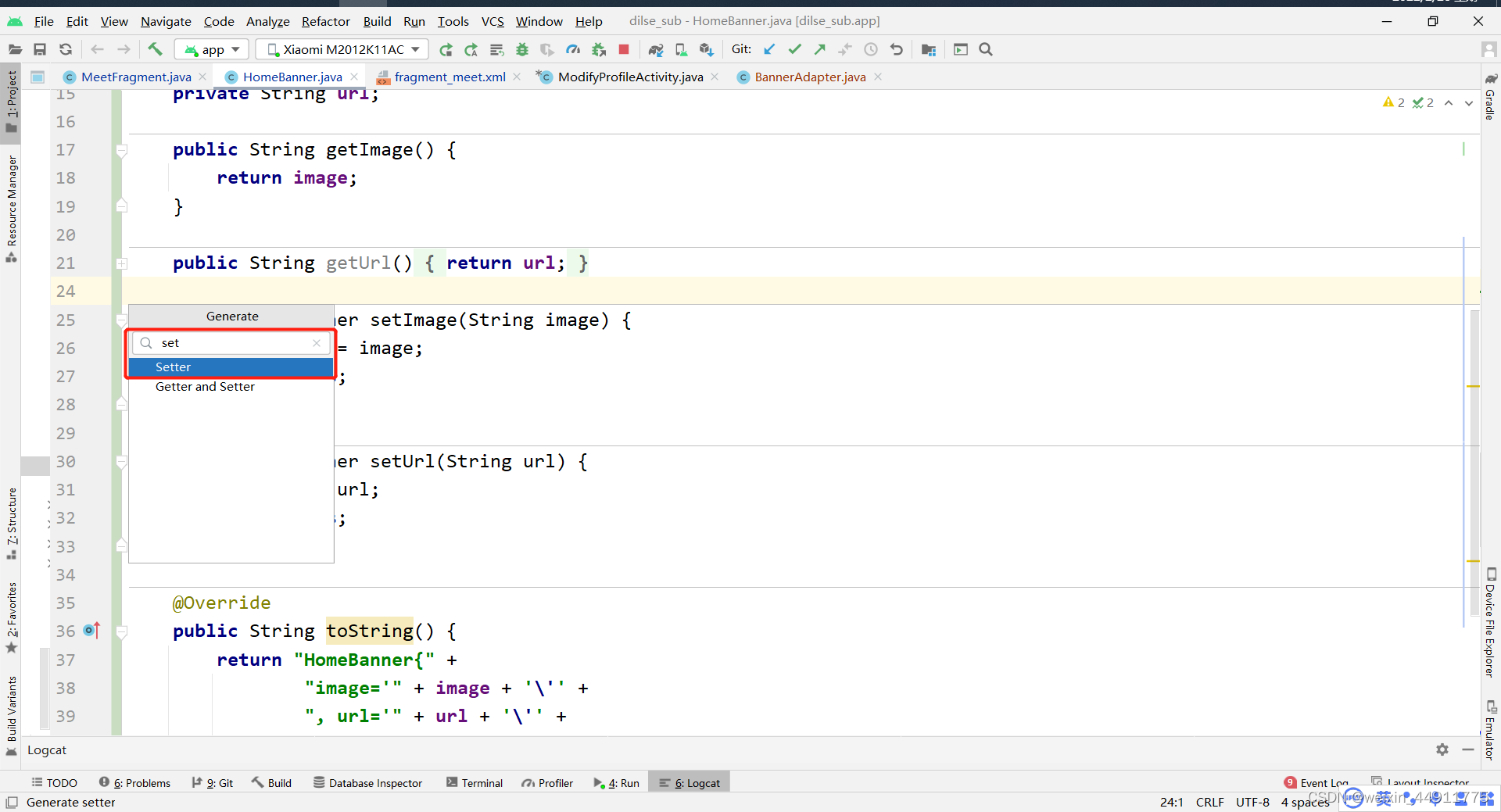Change the CRLF line separator in status bar
This screenshot has height=812, width=1501.
pos(1209,802)
